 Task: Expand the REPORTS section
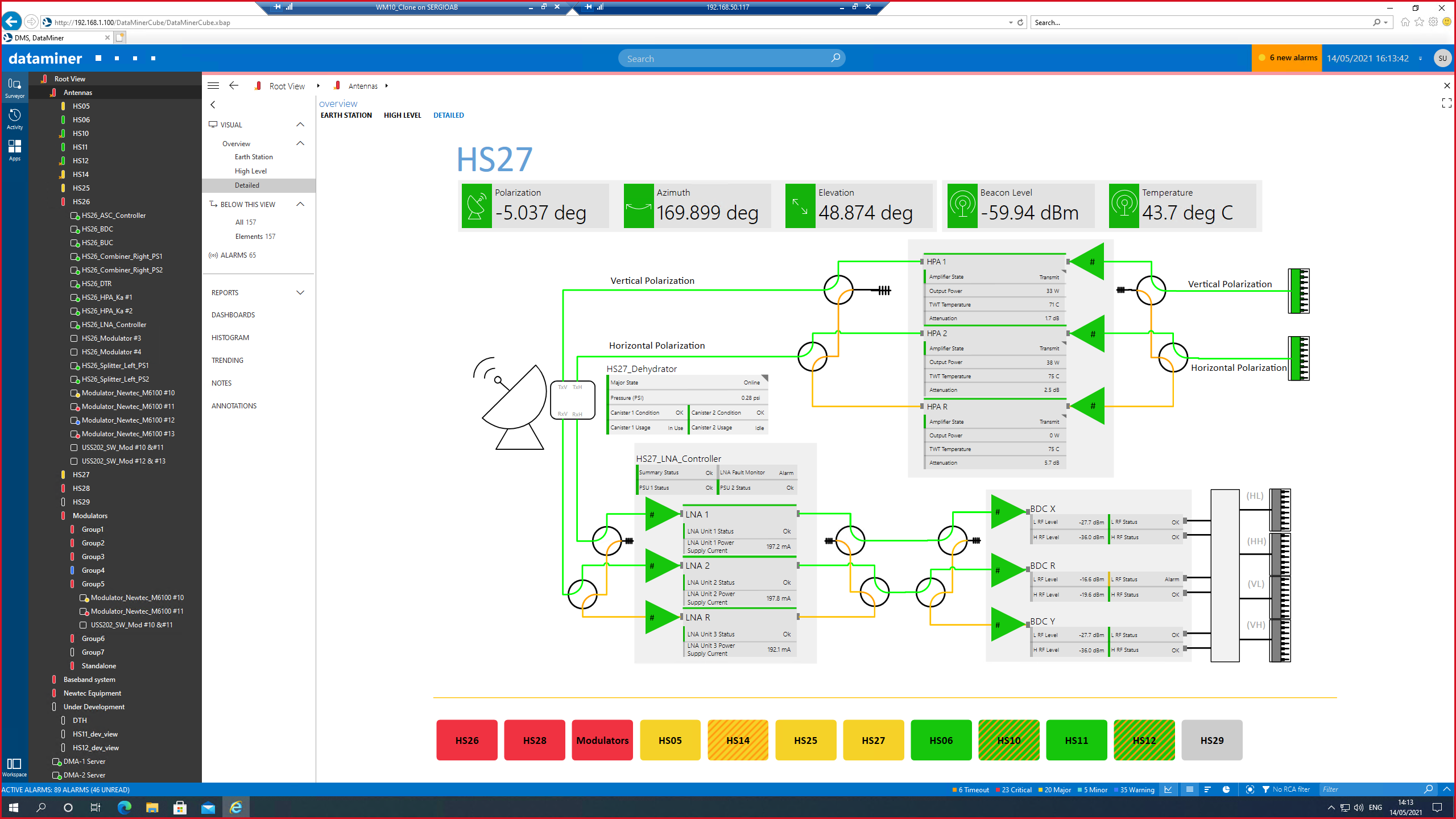[x=300, y=292]
